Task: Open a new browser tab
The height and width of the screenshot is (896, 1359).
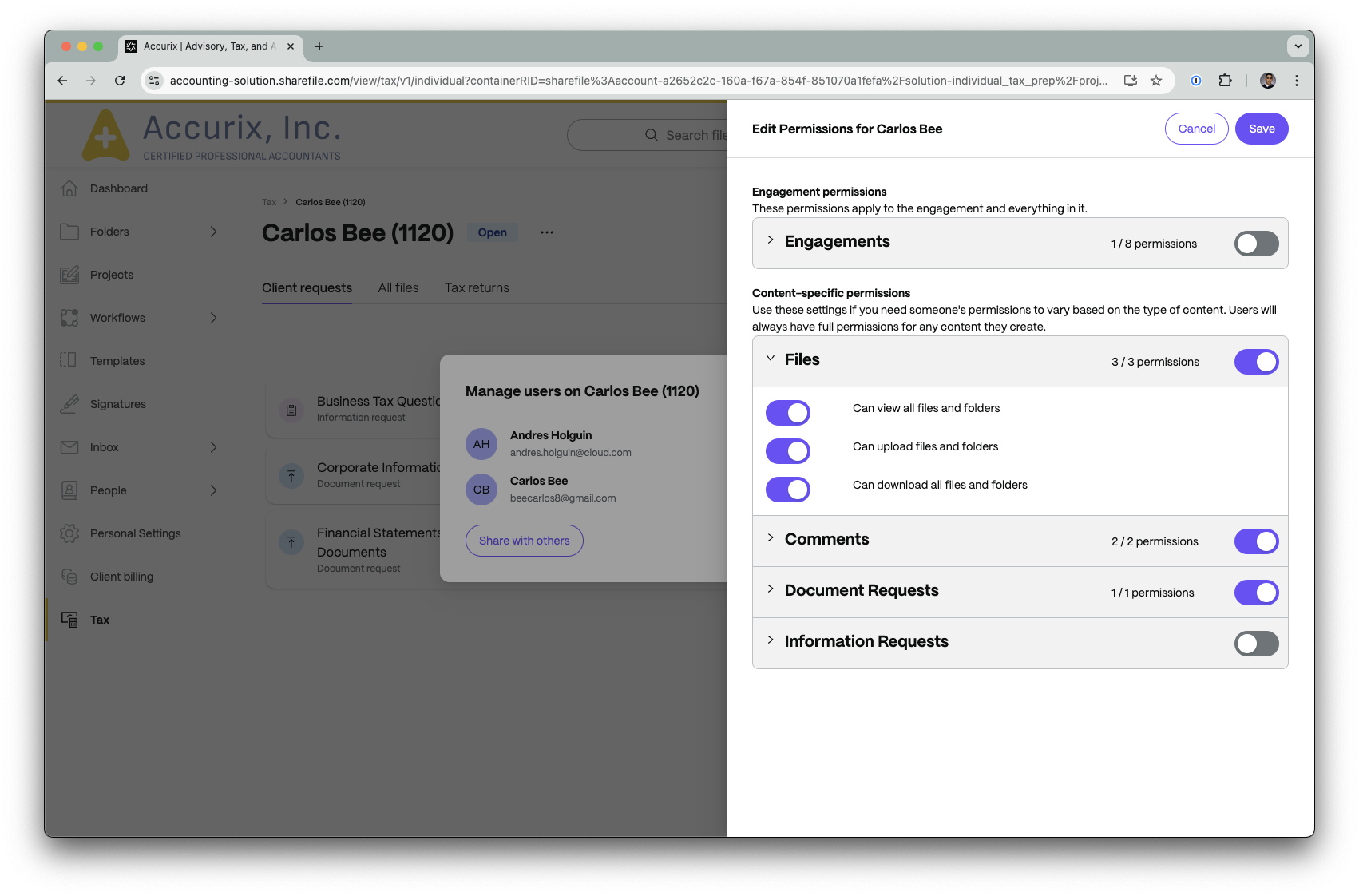Action: click(x=319, y=46)
